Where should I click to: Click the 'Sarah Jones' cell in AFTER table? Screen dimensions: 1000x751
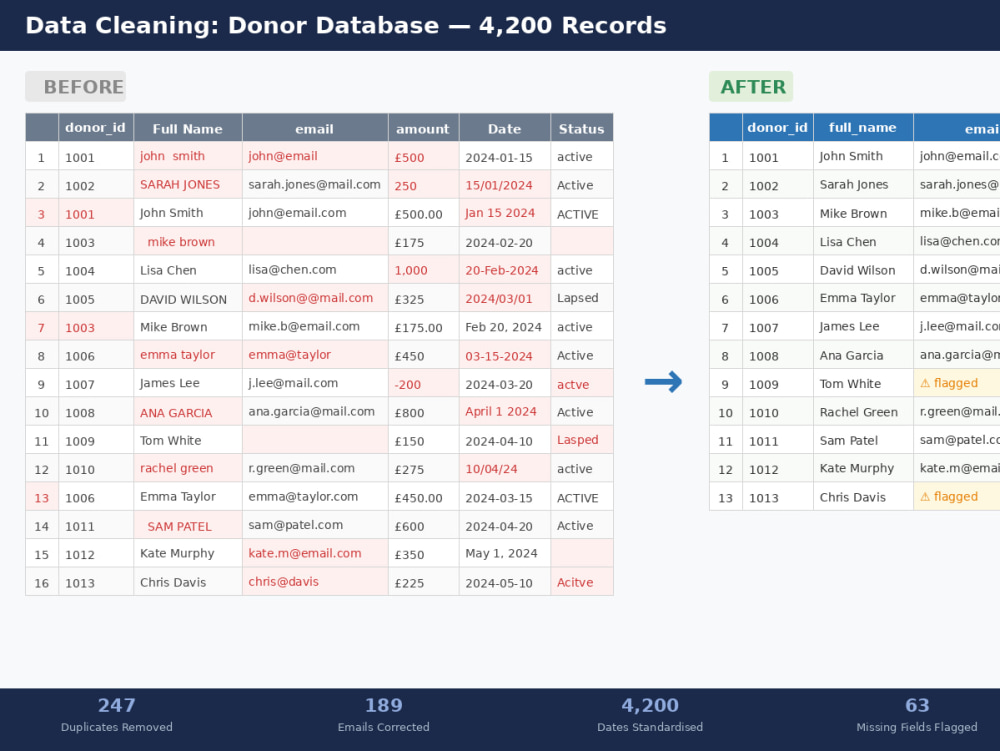coord(863,185)
